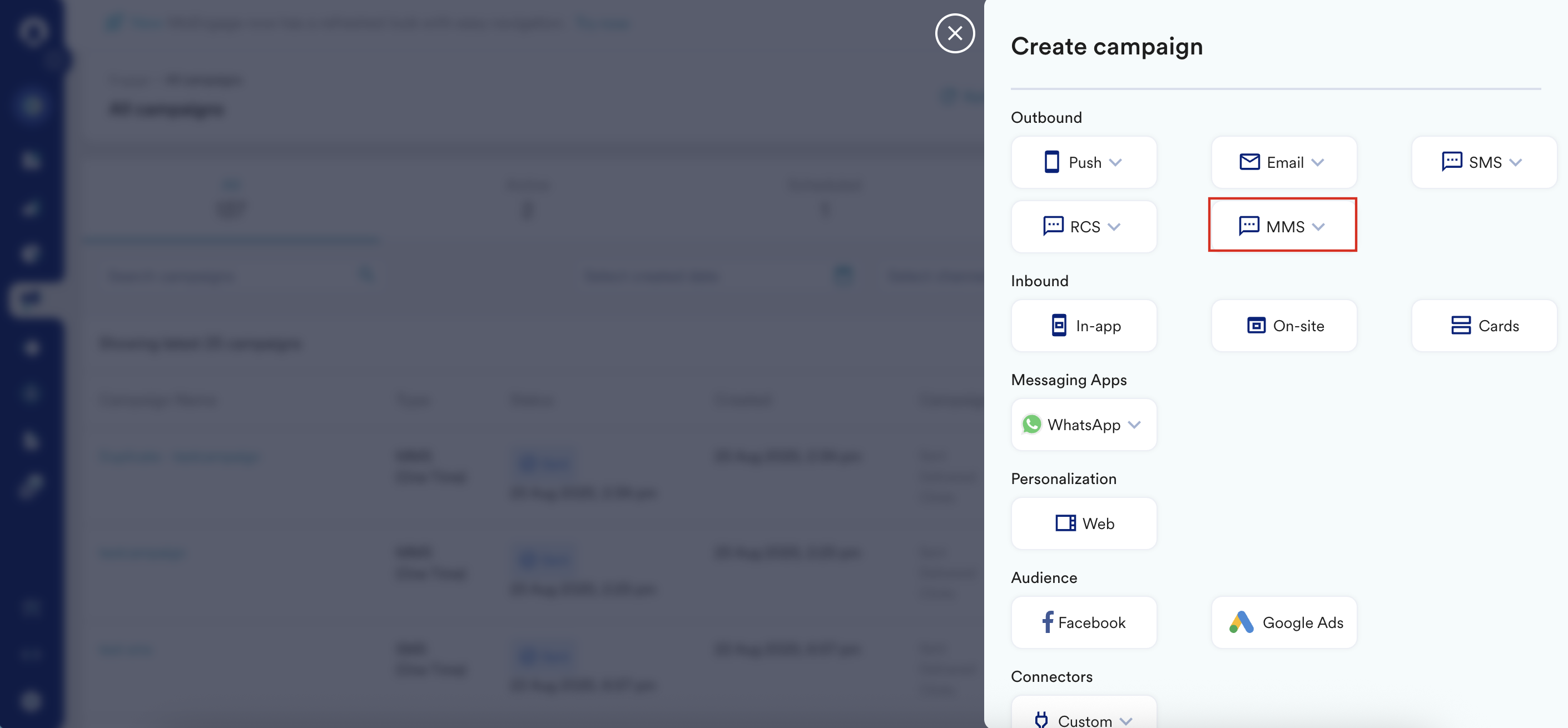Viewport: 1568px width, 728px height.
Task: Expand the Push campaign dropdown chevron
Action: (1115, 162)
